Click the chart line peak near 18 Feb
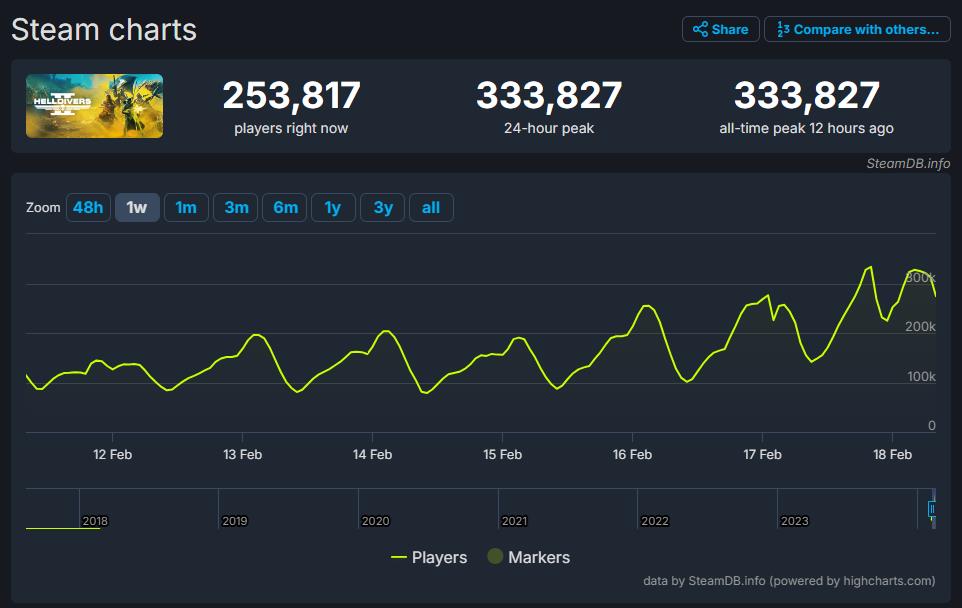962x608 pixels. click(x=869, y=267)
